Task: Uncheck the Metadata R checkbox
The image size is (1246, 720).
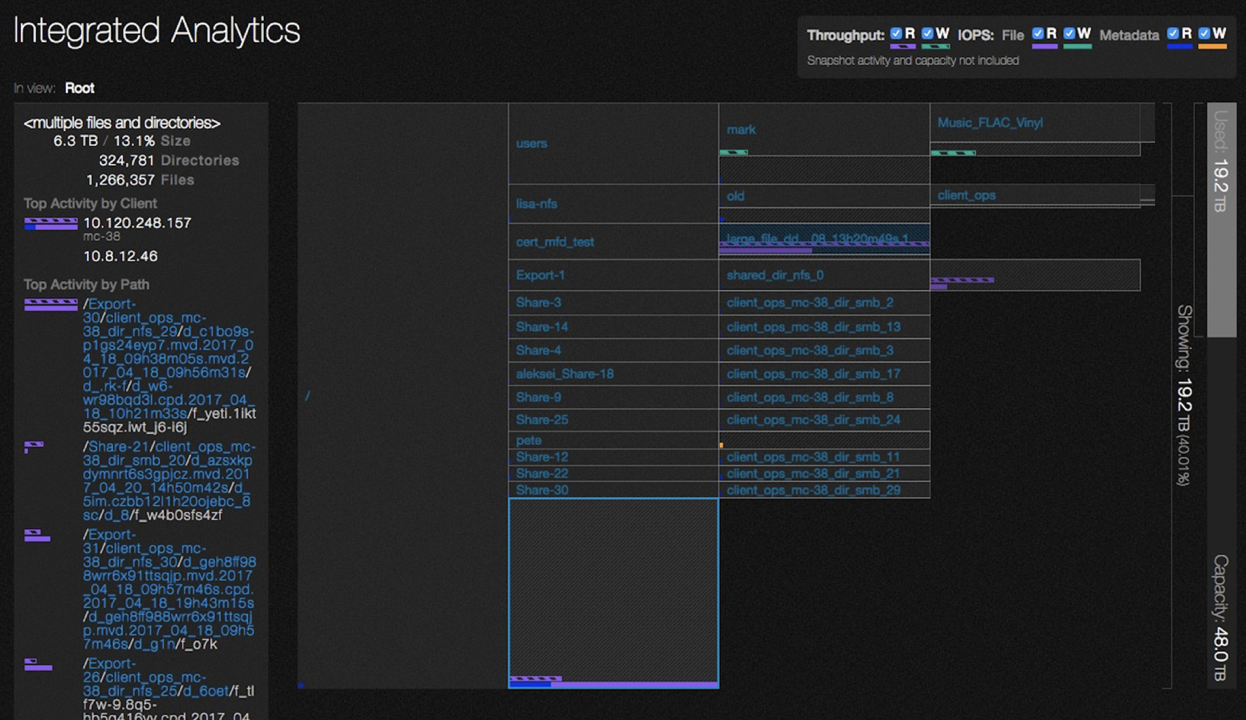Action: [1173, 34]
